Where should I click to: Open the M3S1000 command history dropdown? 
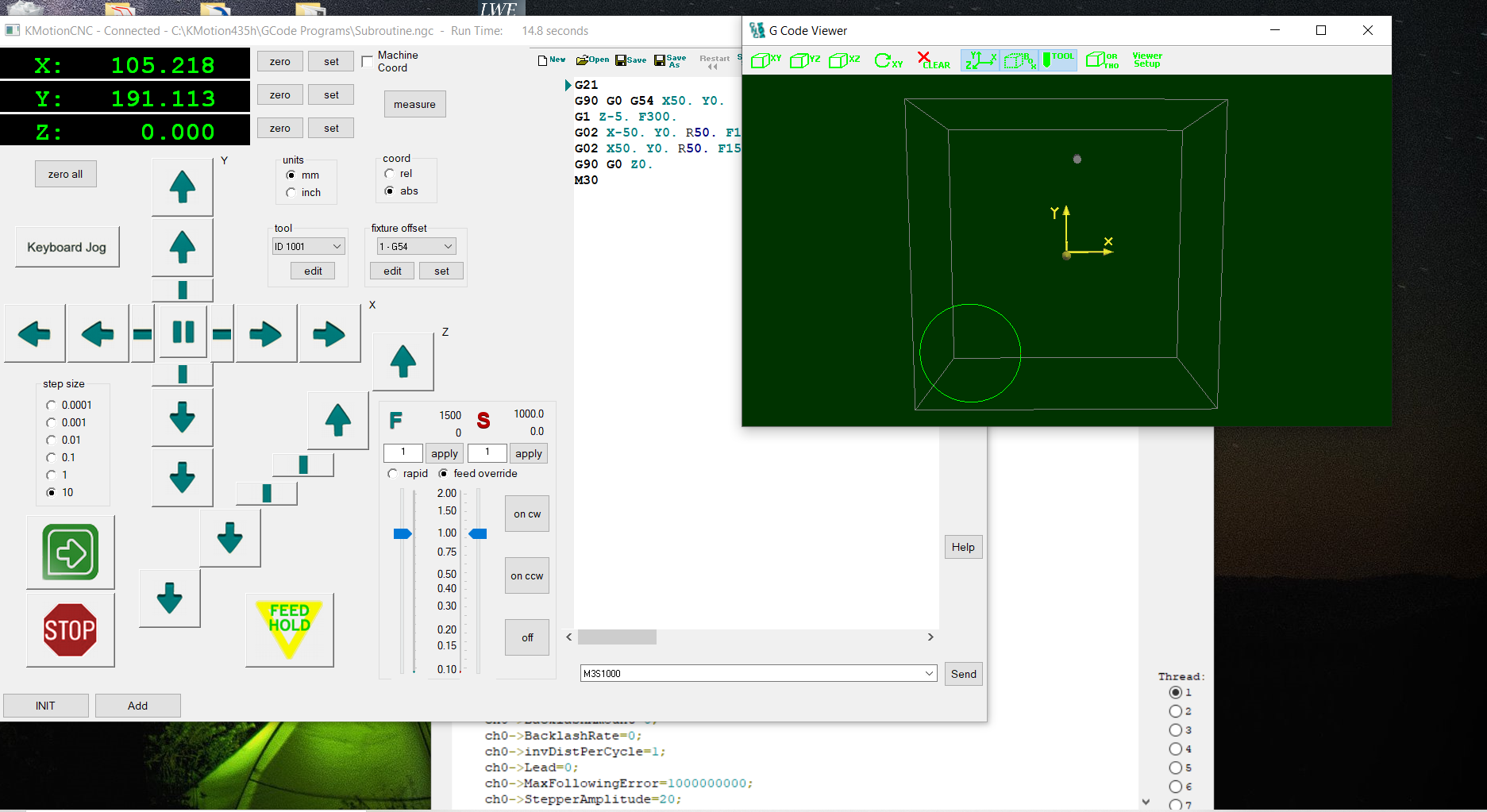click(929, 674)
